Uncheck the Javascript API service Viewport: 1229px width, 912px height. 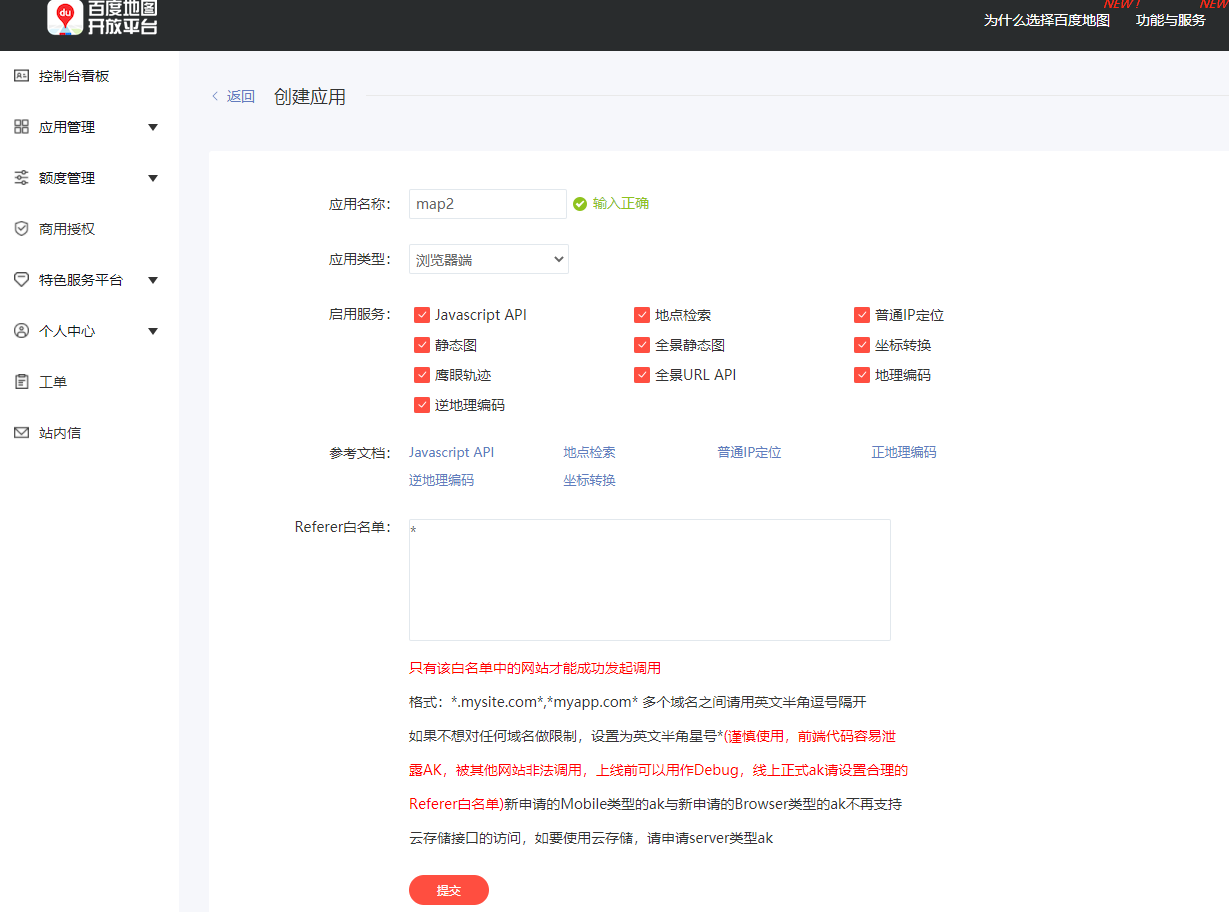point(422,314)
